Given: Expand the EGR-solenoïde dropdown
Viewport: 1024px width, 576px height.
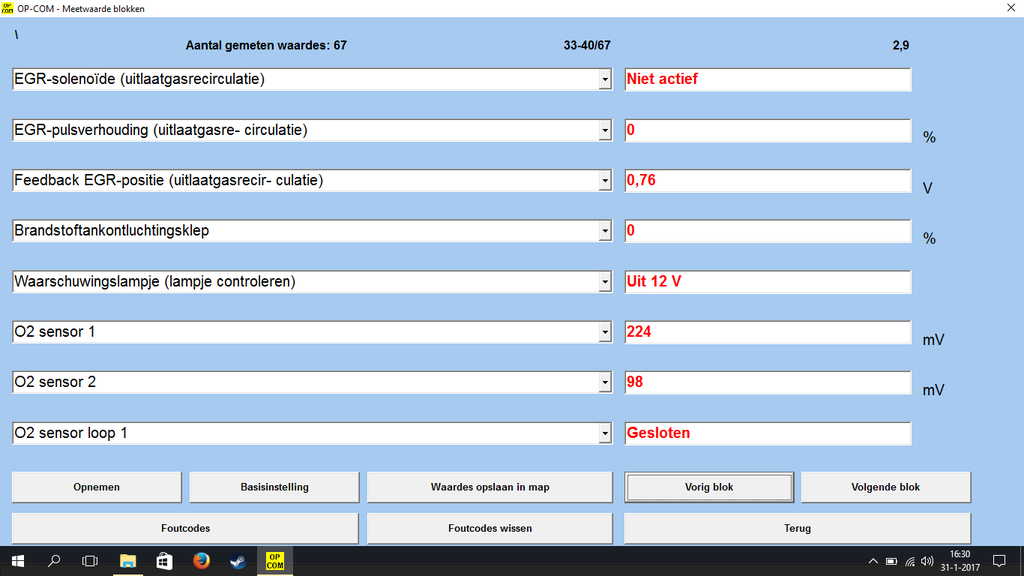Looking at the screenshot, I should pyautogui.click(x=605, y=80).
